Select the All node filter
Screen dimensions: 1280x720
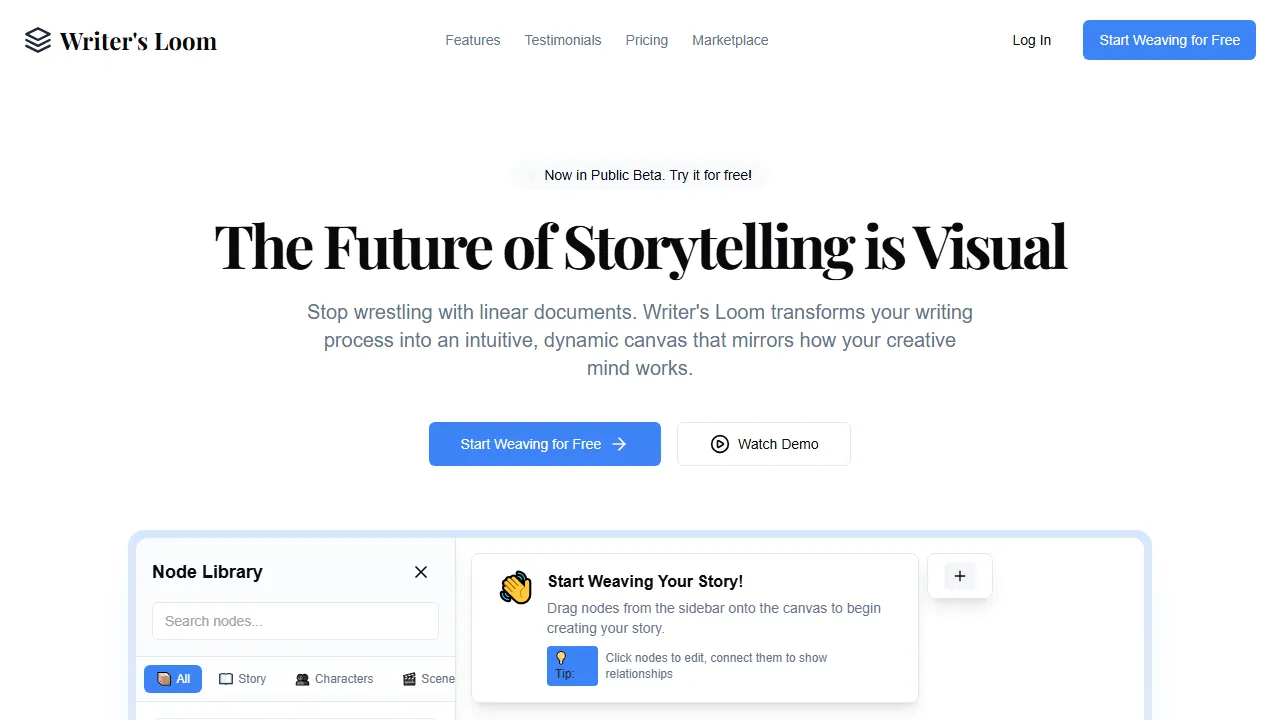172,679
